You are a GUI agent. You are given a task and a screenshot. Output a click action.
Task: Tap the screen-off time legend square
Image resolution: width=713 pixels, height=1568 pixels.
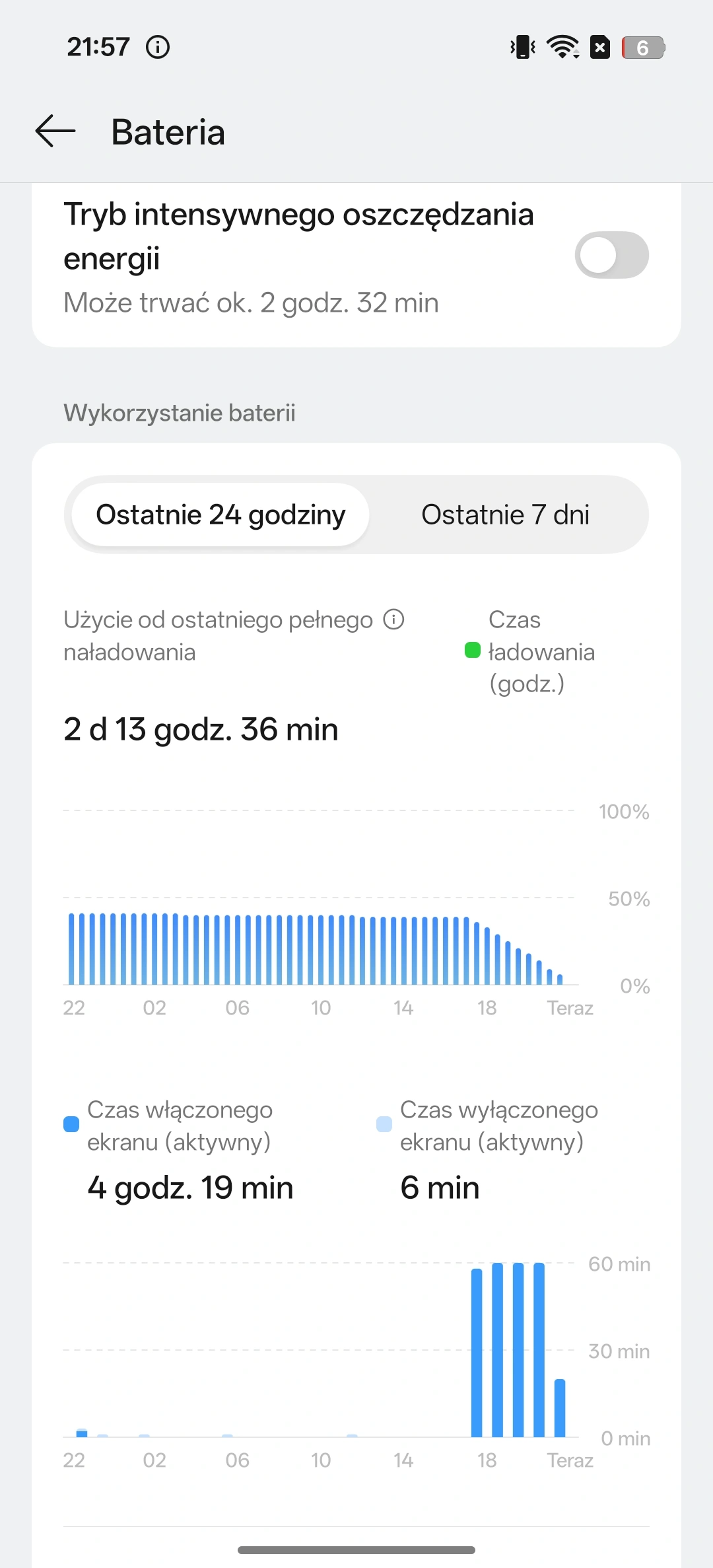384,1124
